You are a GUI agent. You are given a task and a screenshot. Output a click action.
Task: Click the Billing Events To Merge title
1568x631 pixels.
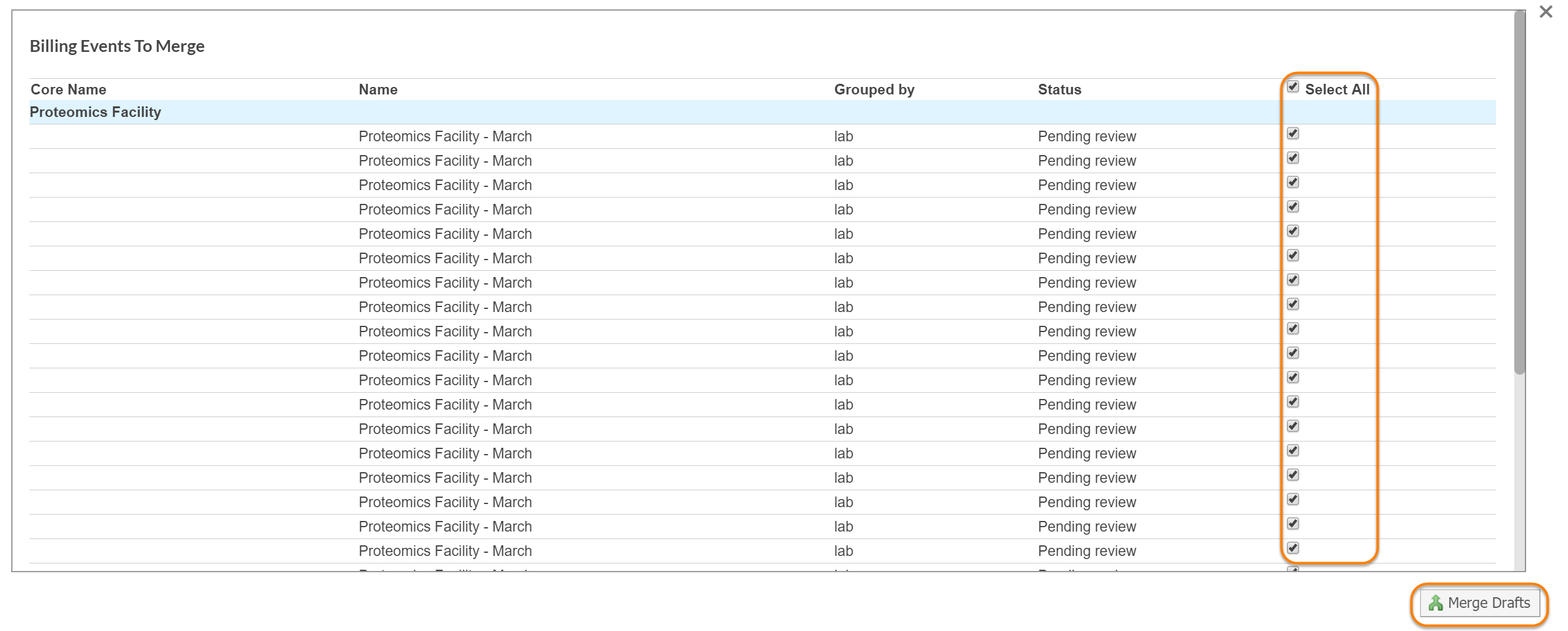pos(117,46)
